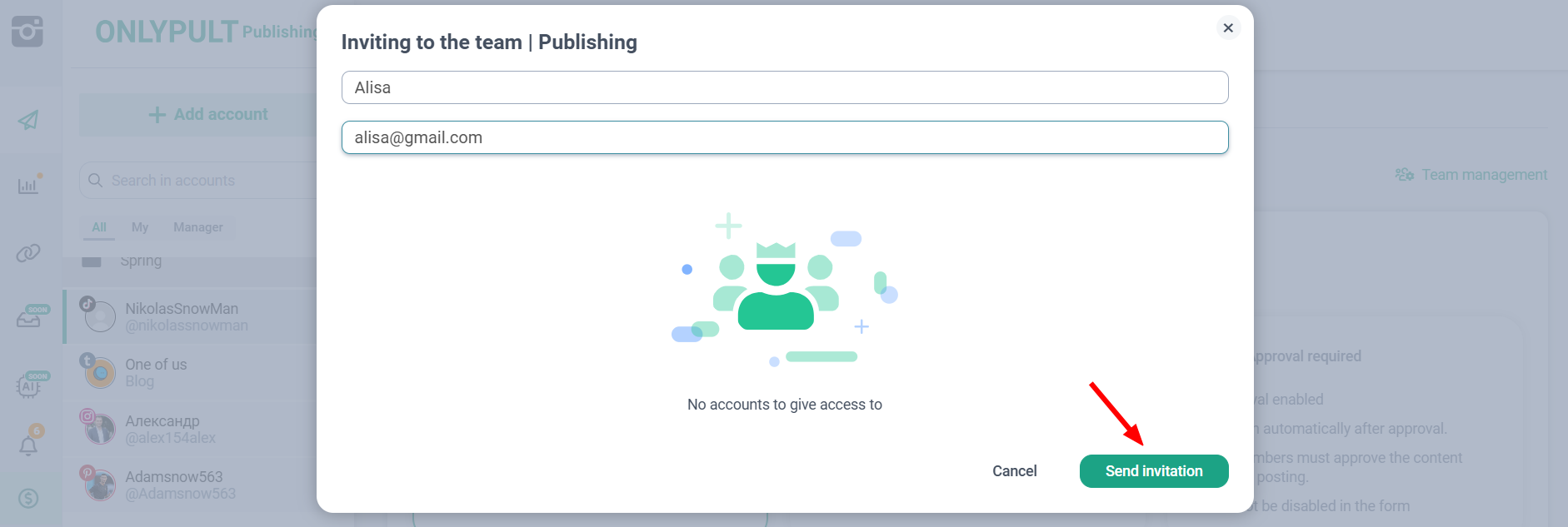The image size is (1568, 527).
Task: Click the email field with alisa@gmail.com
Action: pos(784,137)
